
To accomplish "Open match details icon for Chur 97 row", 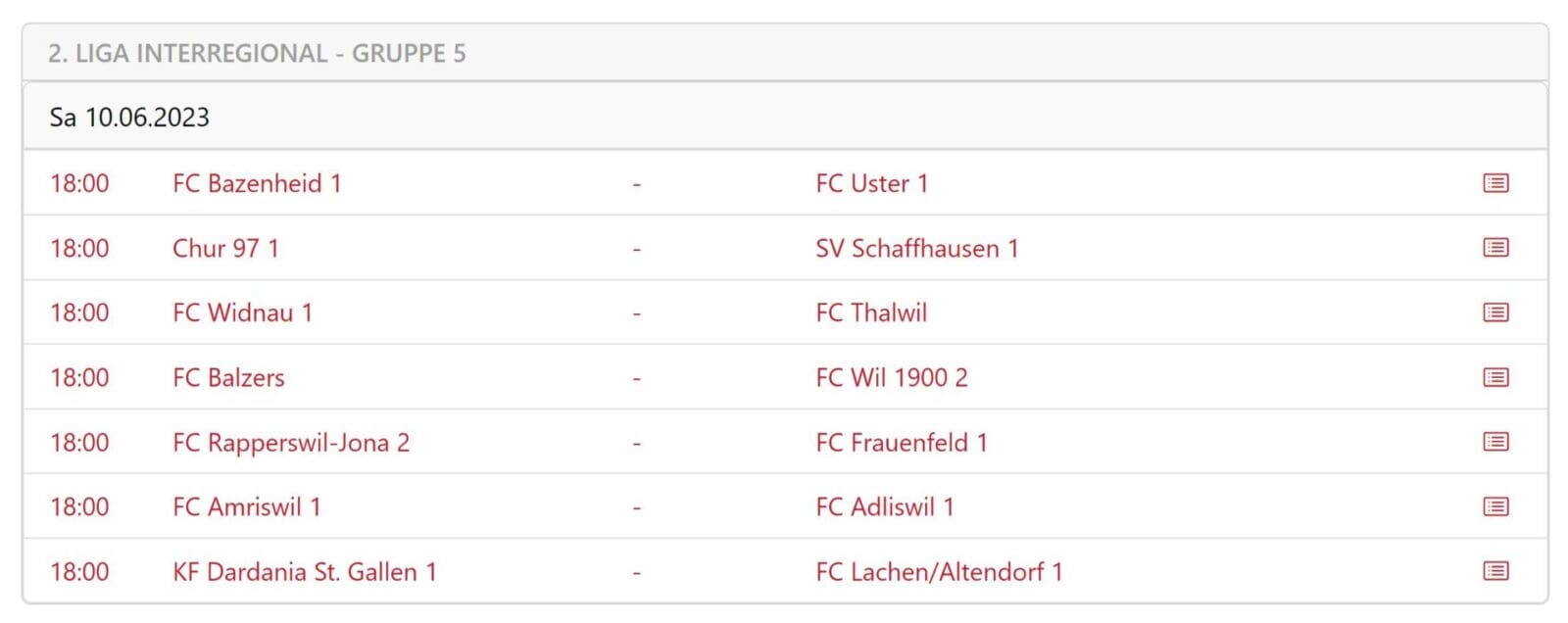I will tap(1494, 248).
